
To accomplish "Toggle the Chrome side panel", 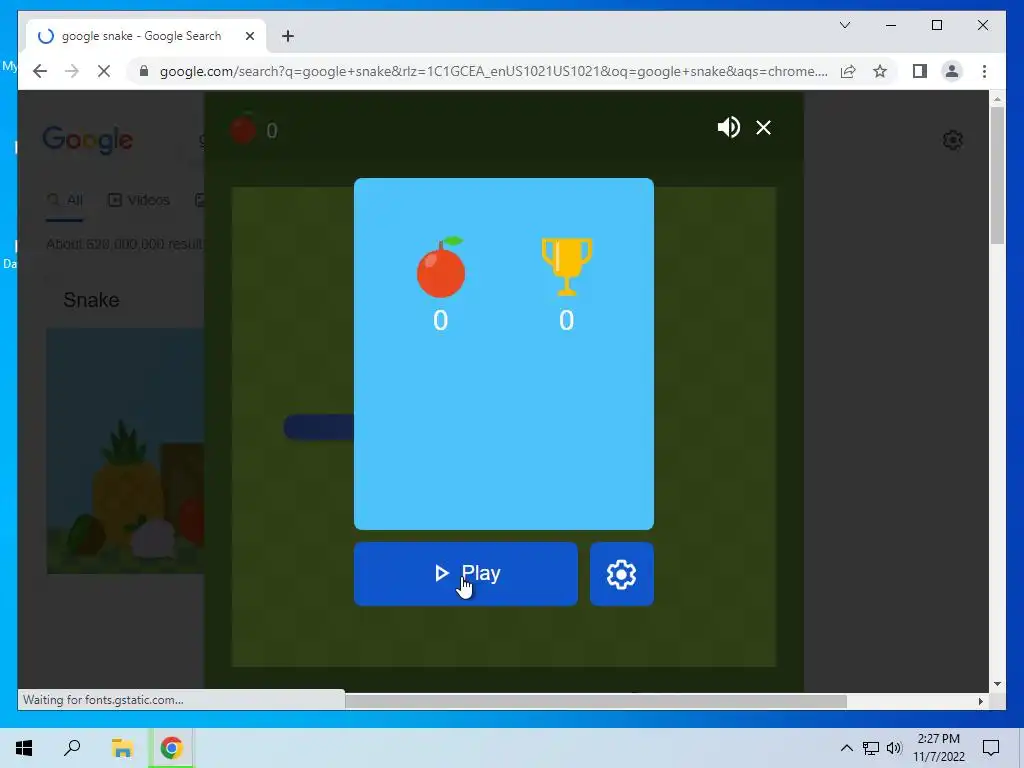I will [920, 71].
